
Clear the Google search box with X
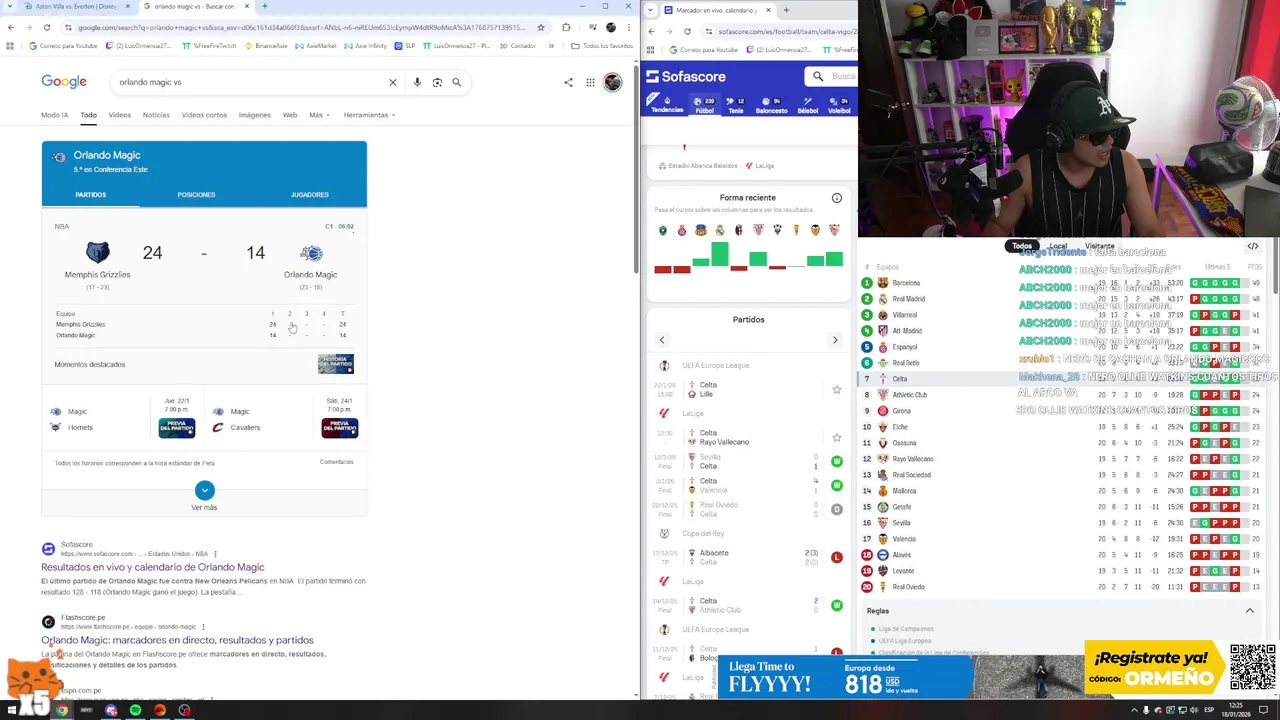393,82
